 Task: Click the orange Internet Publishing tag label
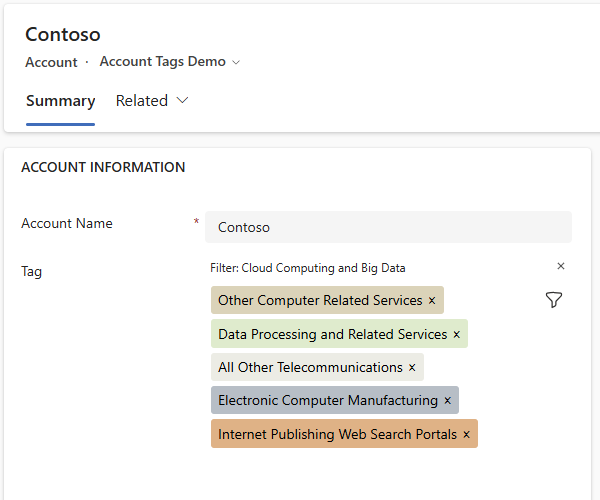(x=337, y=435)
